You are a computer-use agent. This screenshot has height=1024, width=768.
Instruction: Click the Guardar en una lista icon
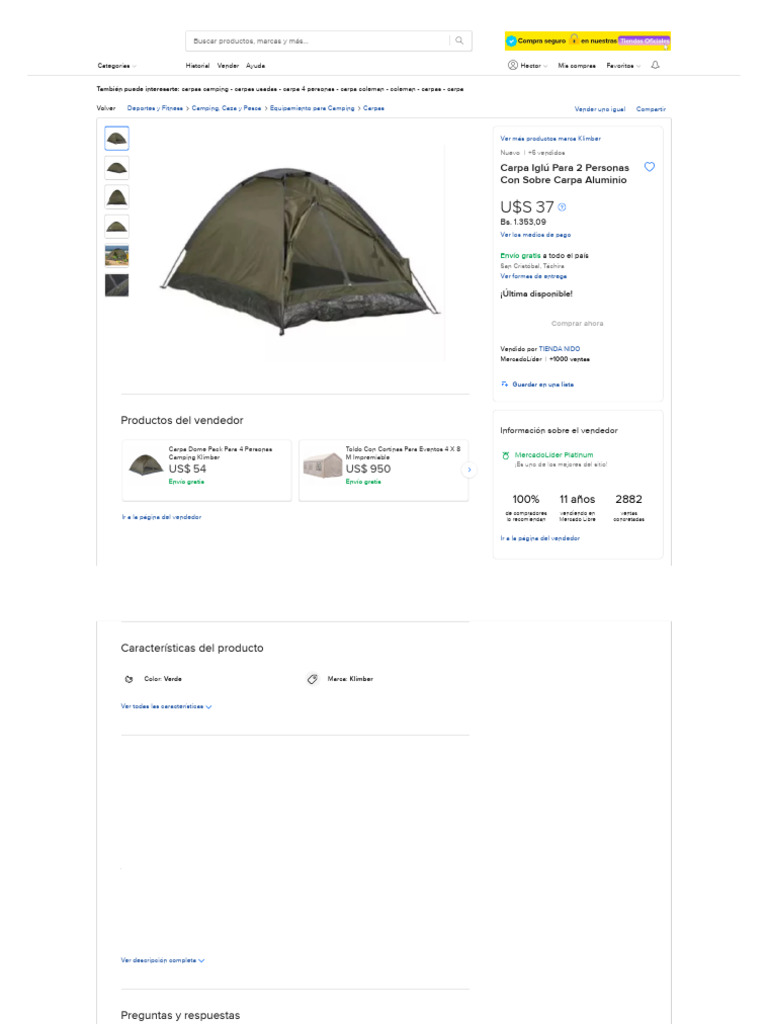click(505, 384)
